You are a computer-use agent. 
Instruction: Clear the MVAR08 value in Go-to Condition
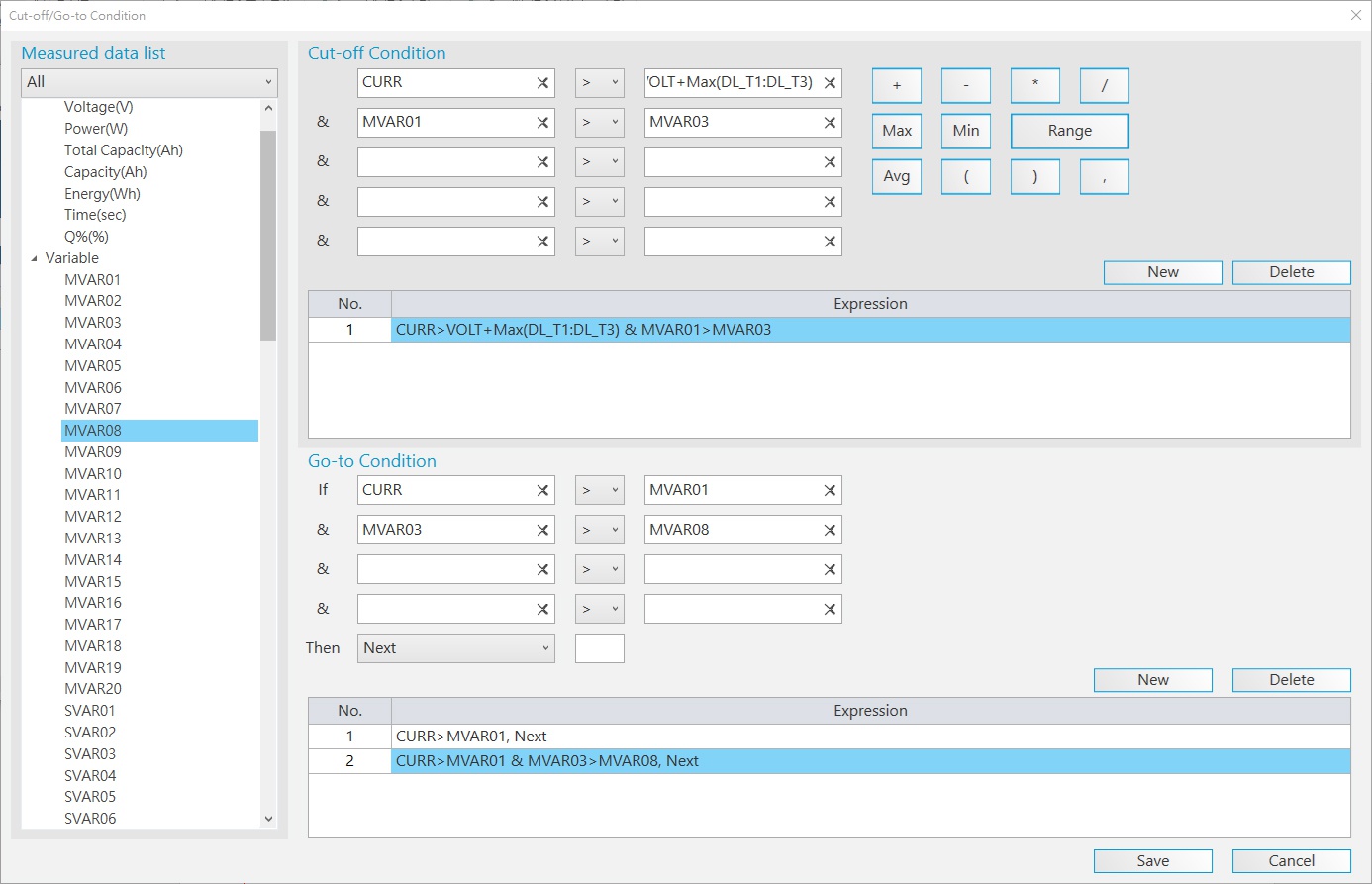[x=830, y=531]
